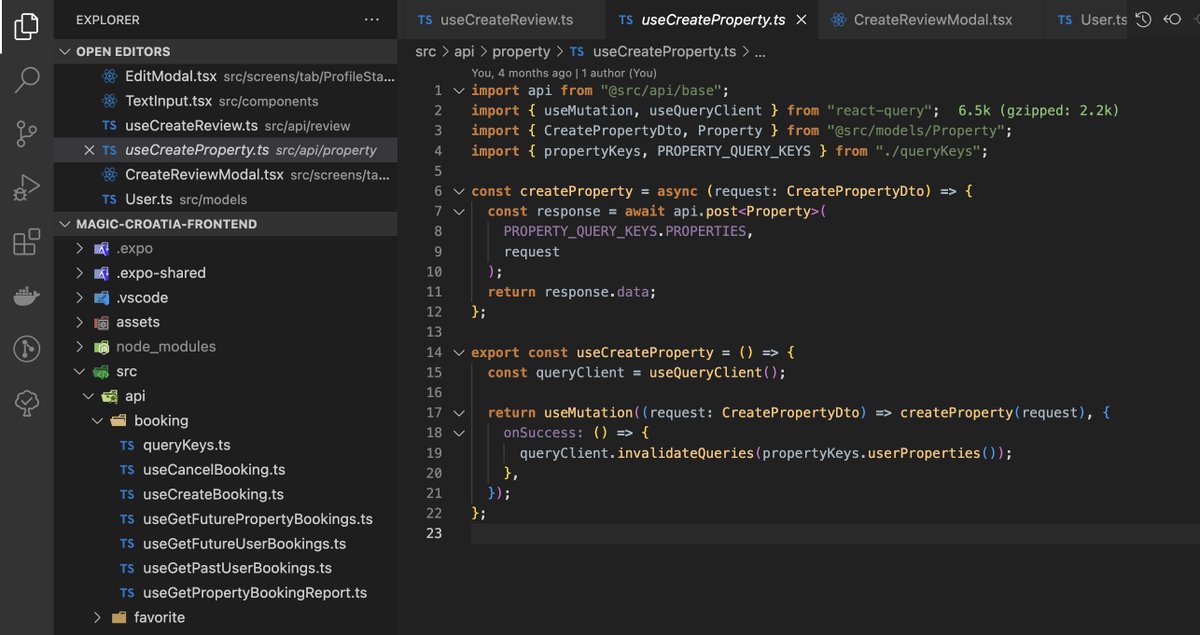Click line number 23 in the gutter

click(x=433, y=533)
